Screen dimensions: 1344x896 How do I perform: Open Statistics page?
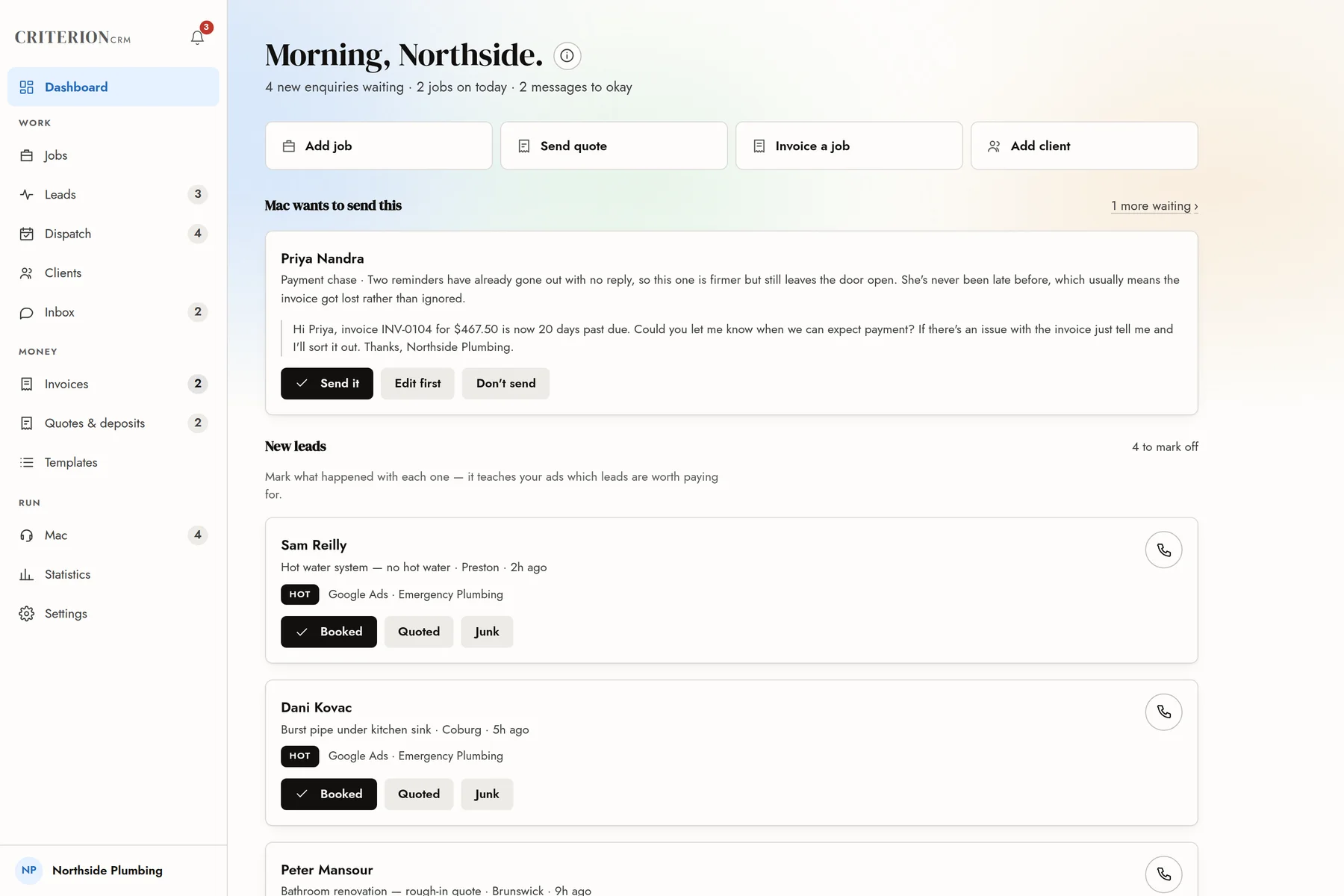point(113,574)
